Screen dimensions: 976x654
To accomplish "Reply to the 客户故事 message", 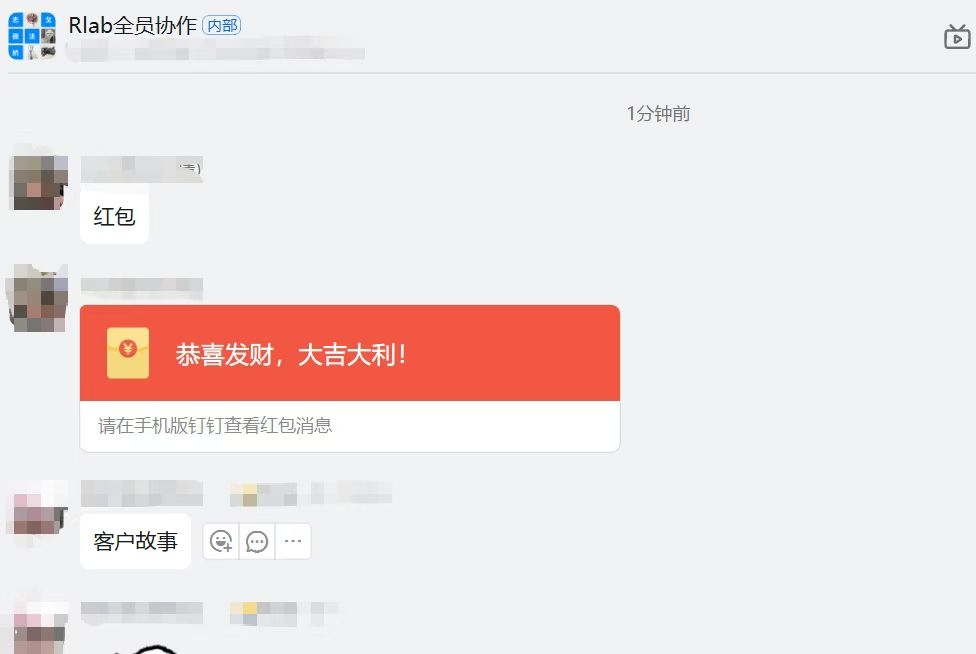I will coord(257,541).
